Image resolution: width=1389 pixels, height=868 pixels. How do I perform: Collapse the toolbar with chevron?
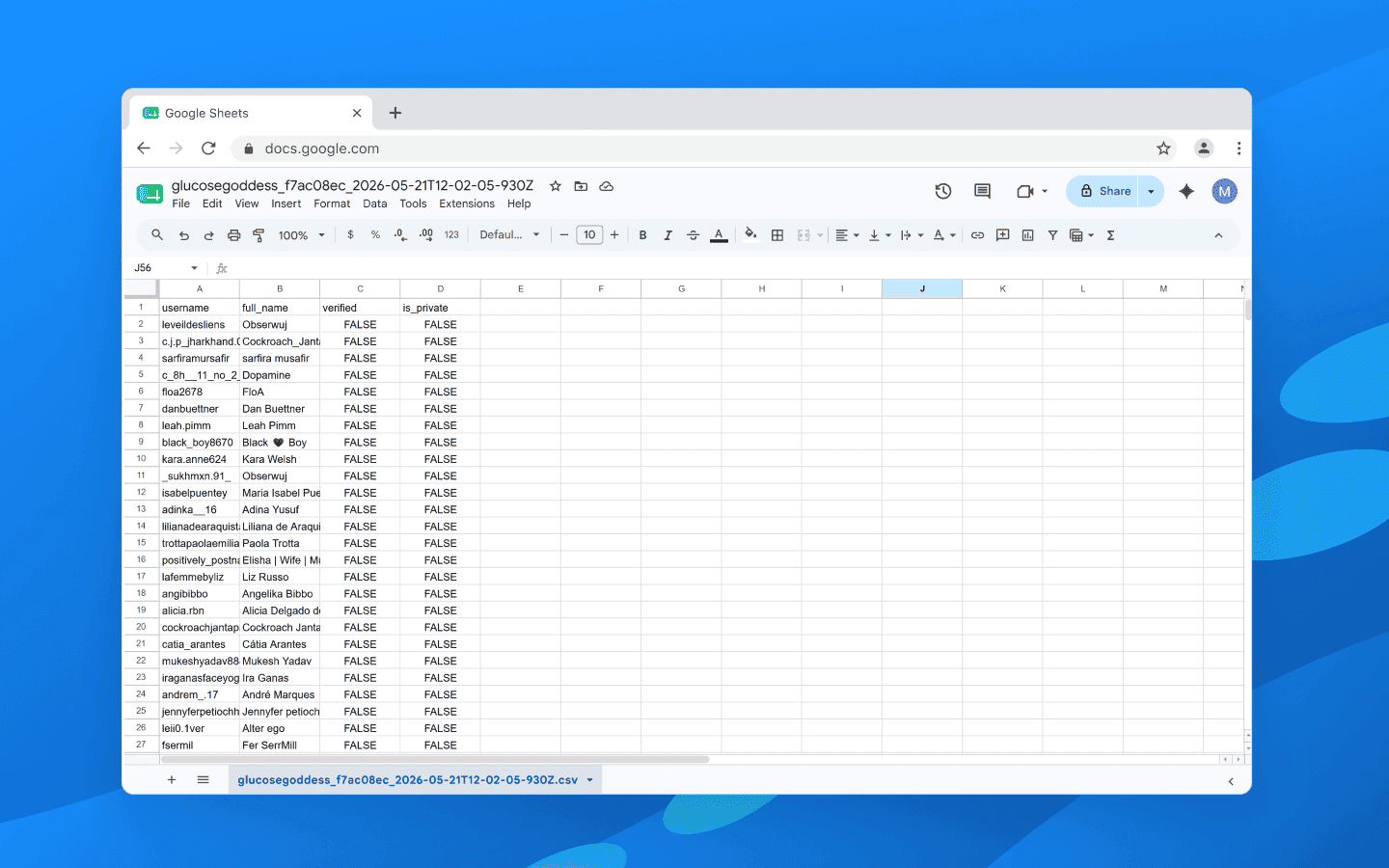1218,235
